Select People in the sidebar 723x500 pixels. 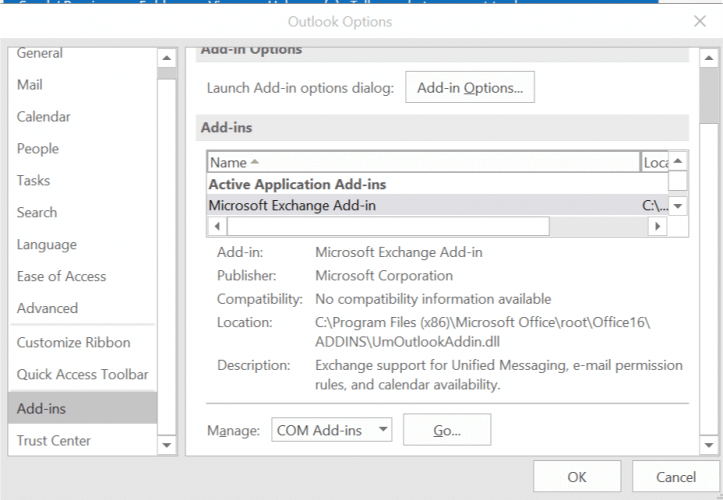(82, 149)
